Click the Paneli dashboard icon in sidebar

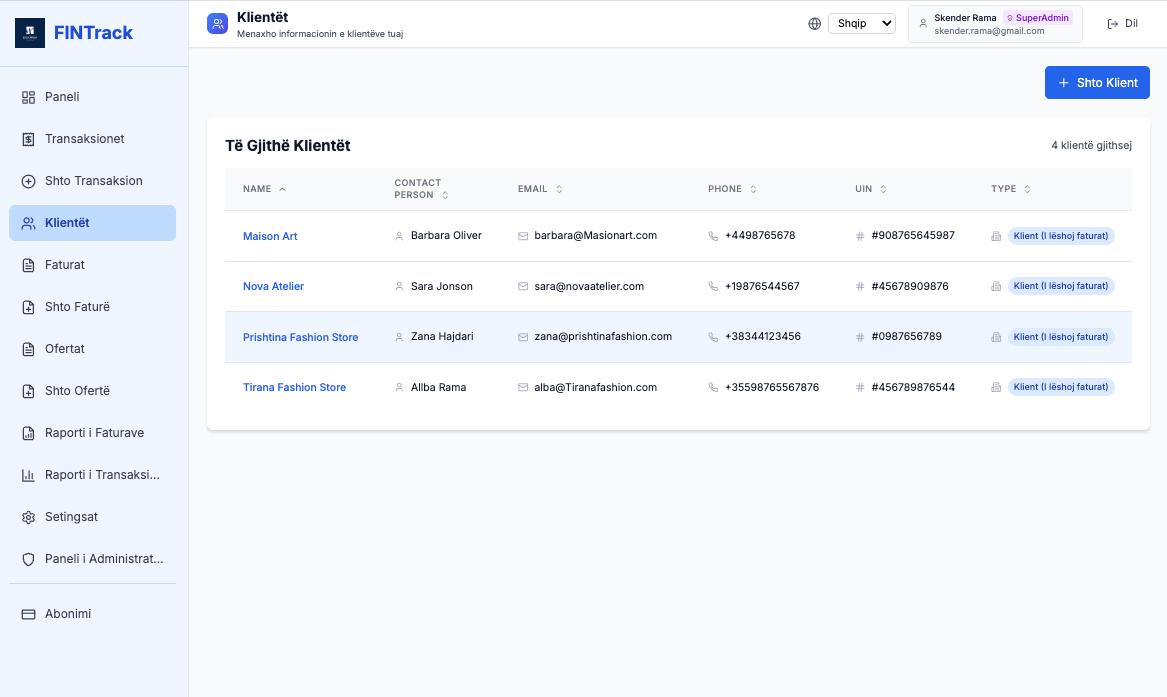(28, 97)
